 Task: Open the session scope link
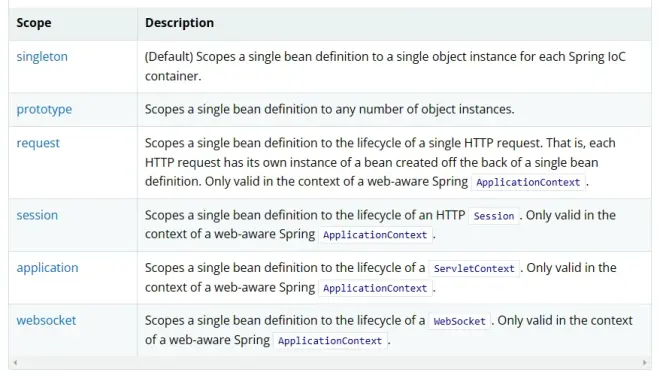[x=37, y=215]
